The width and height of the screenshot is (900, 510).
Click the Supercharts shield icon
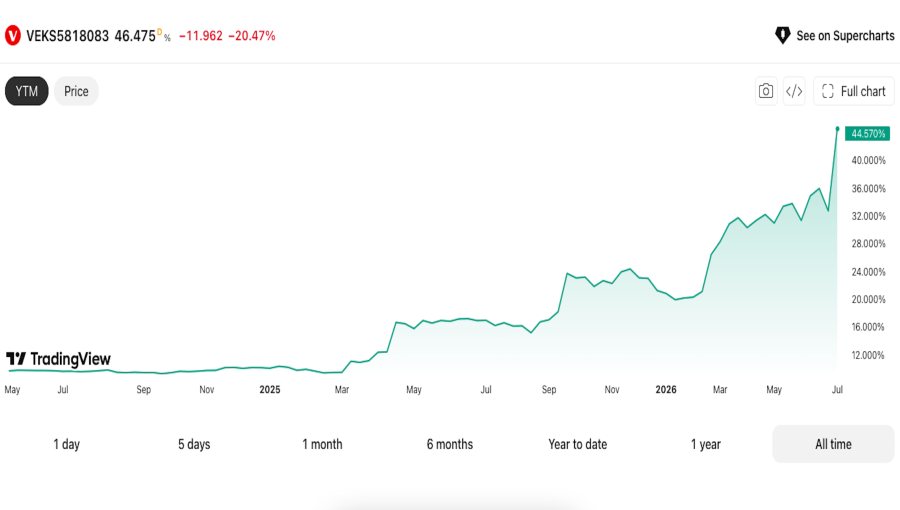pyautogui.click(x=782, y=36)
